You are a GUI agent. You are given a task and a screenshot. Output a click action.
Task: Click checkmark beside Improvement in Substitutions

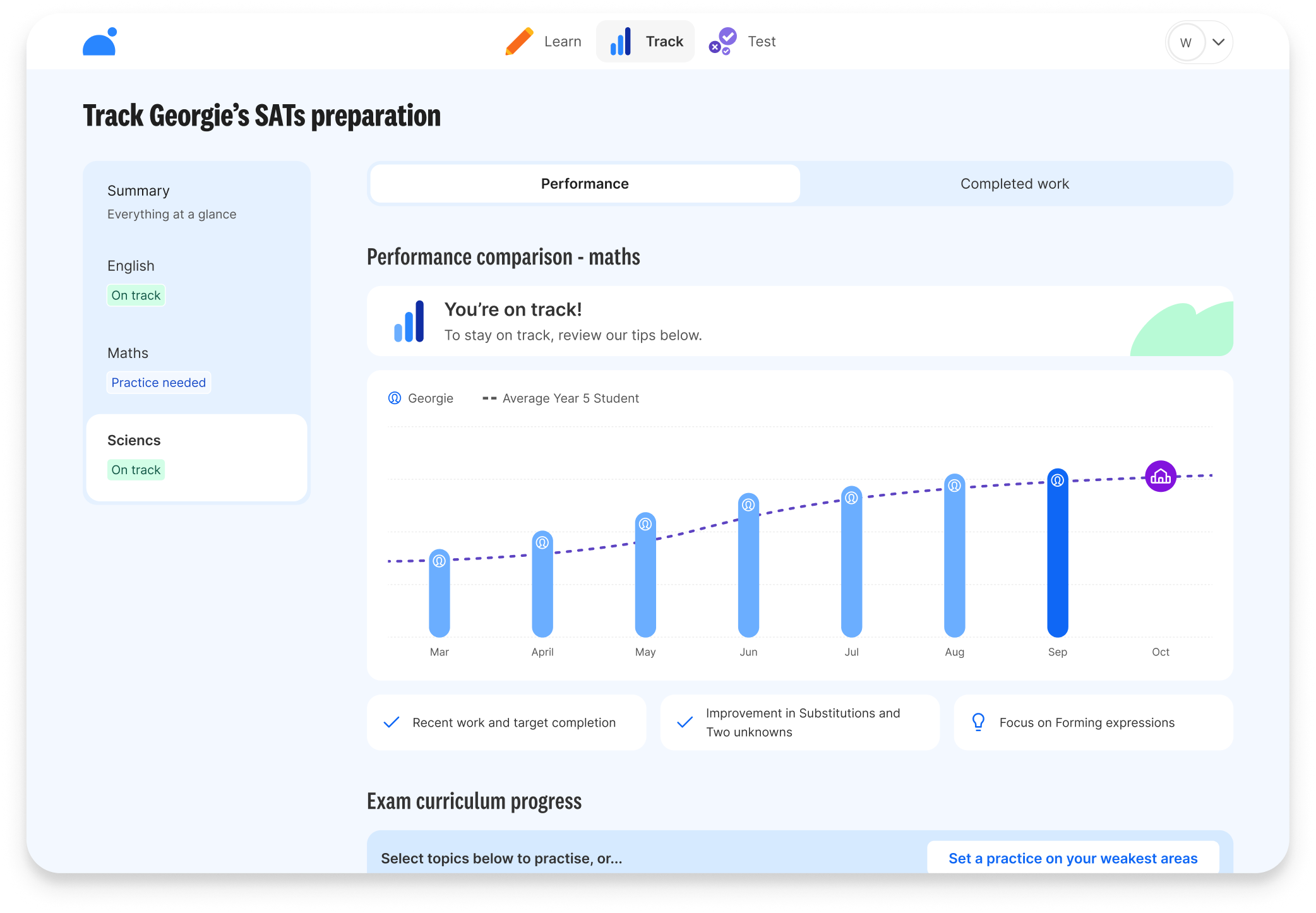tap(685, 722)
